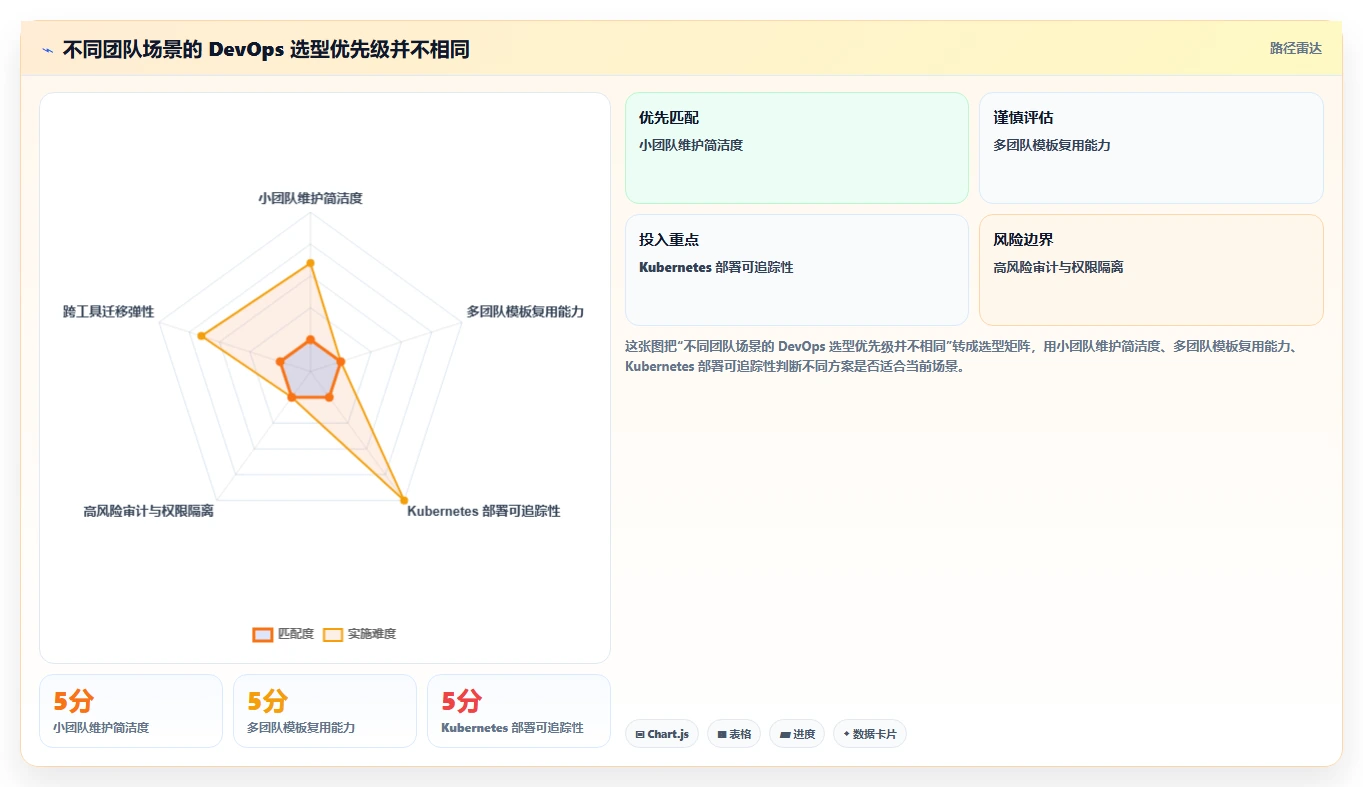Click the 5分 stat card for 小团队维护简洁度
Screen dimensions: 1363x787
[x=131, y=711]
